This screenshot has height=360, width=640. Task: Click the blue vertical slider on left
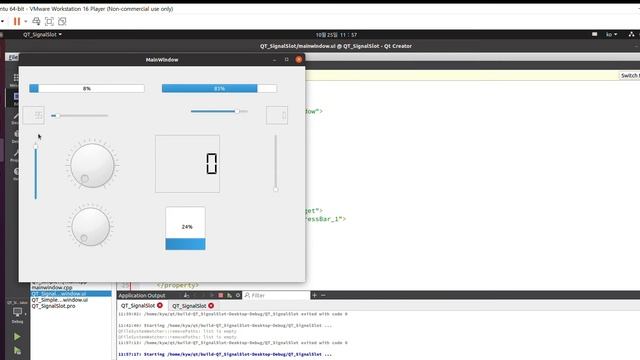[x=36, y=172]
